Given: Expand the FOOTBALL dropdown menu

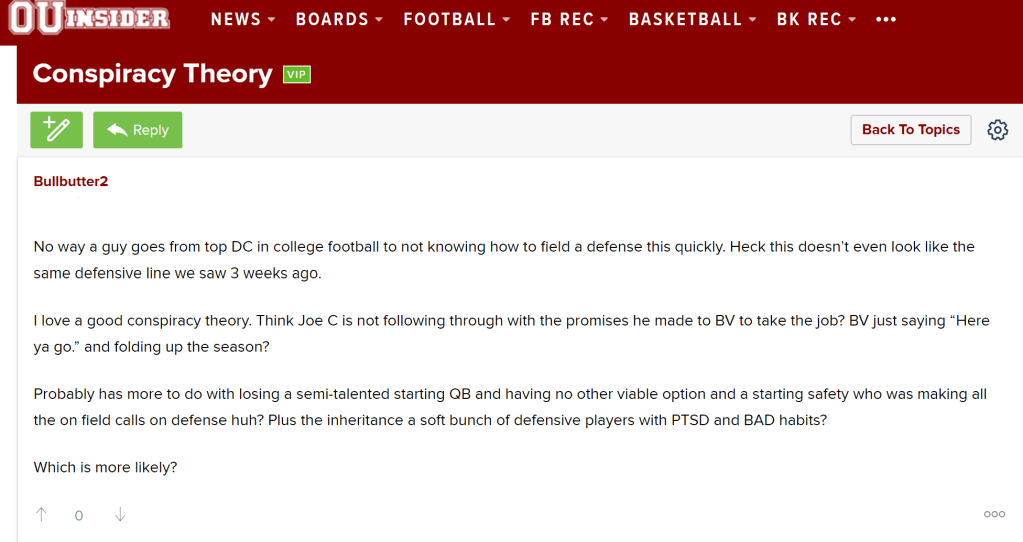Looking at the screenshot, I should coord(457,19).
